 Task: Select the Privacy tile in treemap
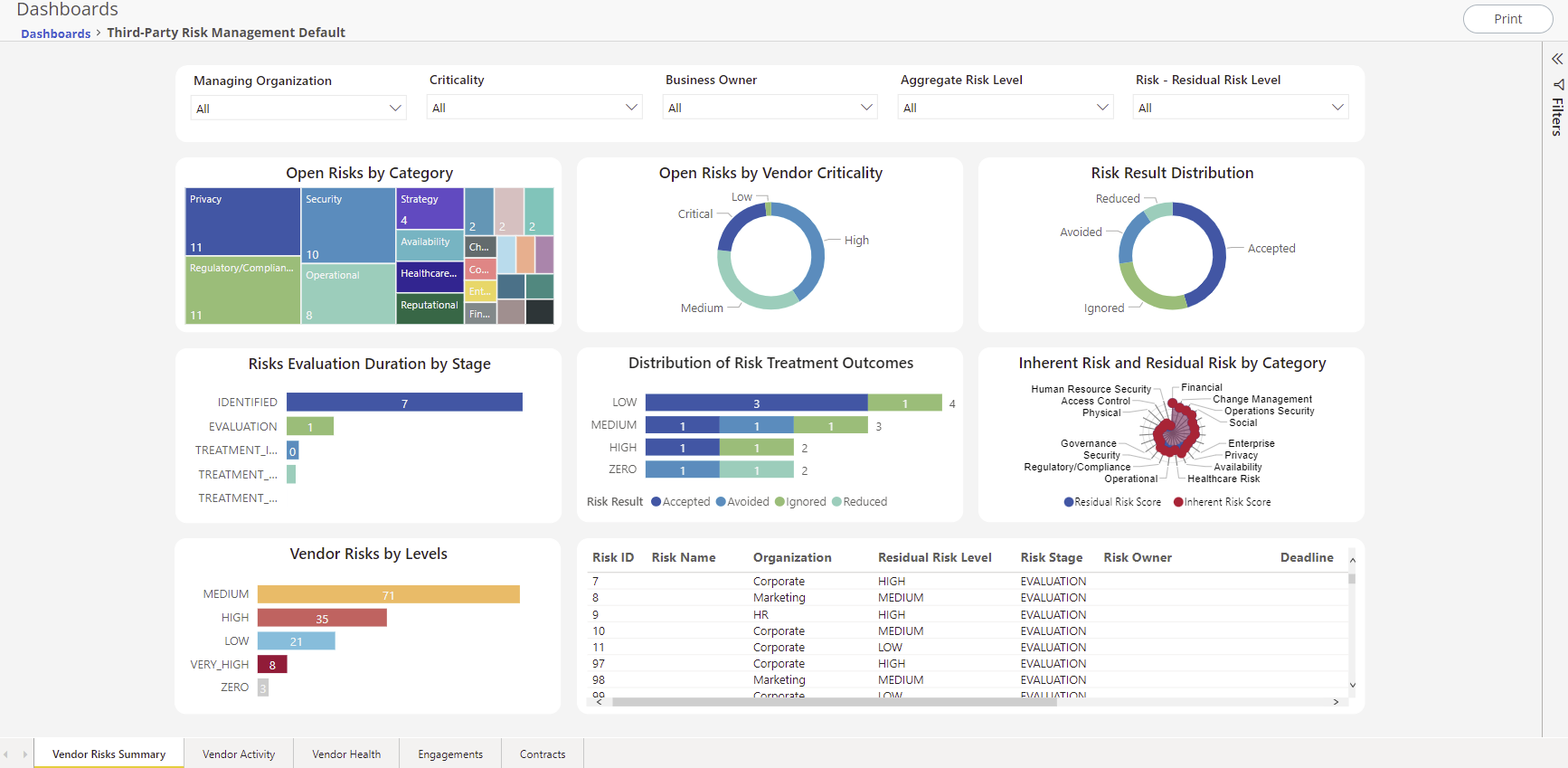point(242,222)
